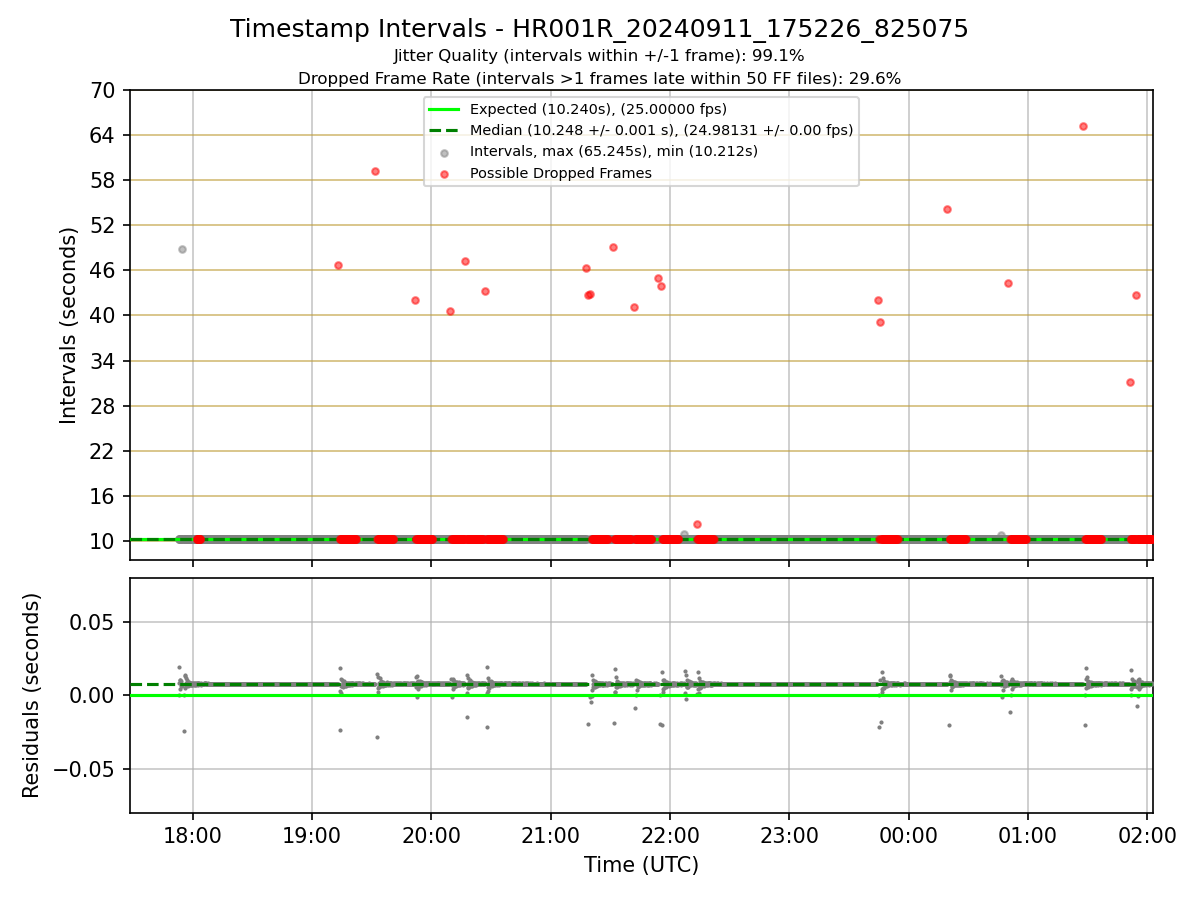Screen dimensions: 1200x900
Task: Click the 22:00 tick label on time axis
Action: click(670, 836)
